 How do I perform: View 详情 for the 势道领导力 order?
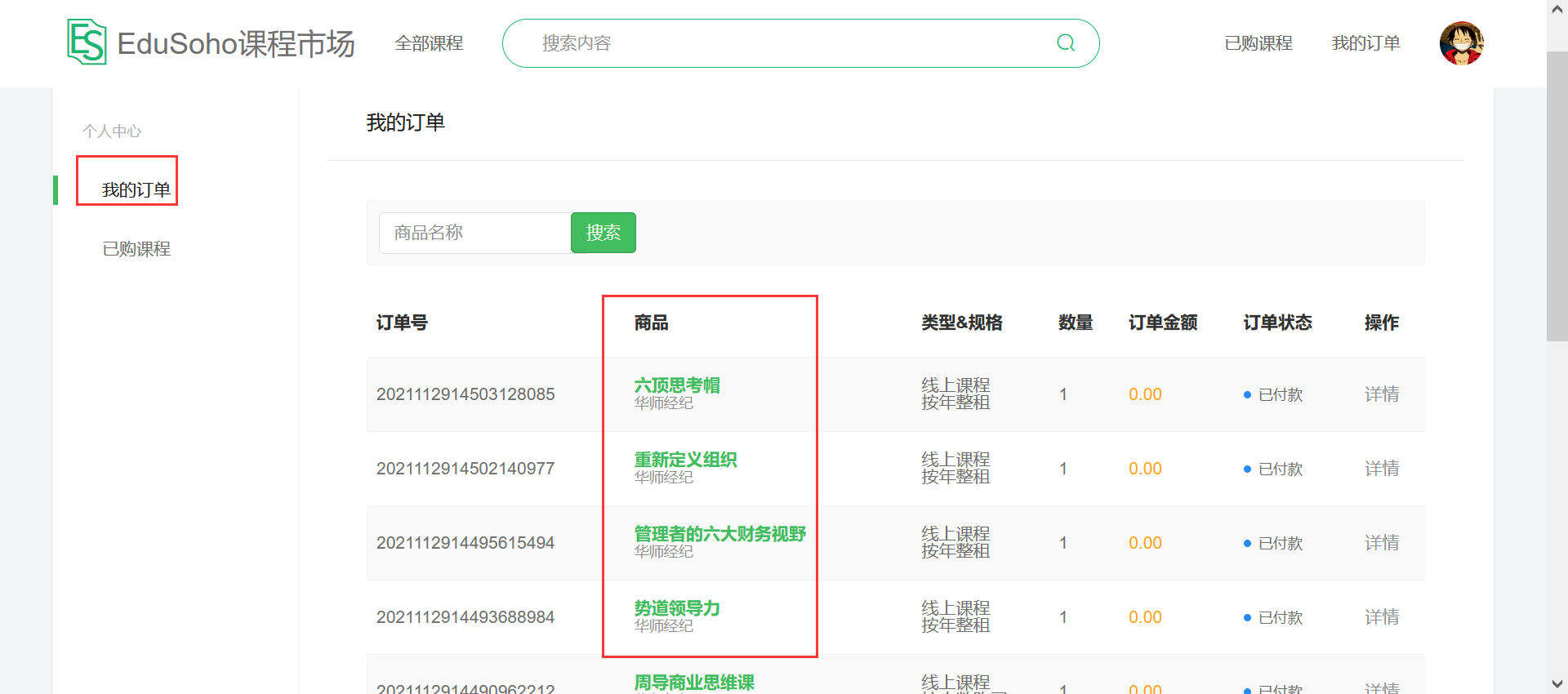[1381, 617]
